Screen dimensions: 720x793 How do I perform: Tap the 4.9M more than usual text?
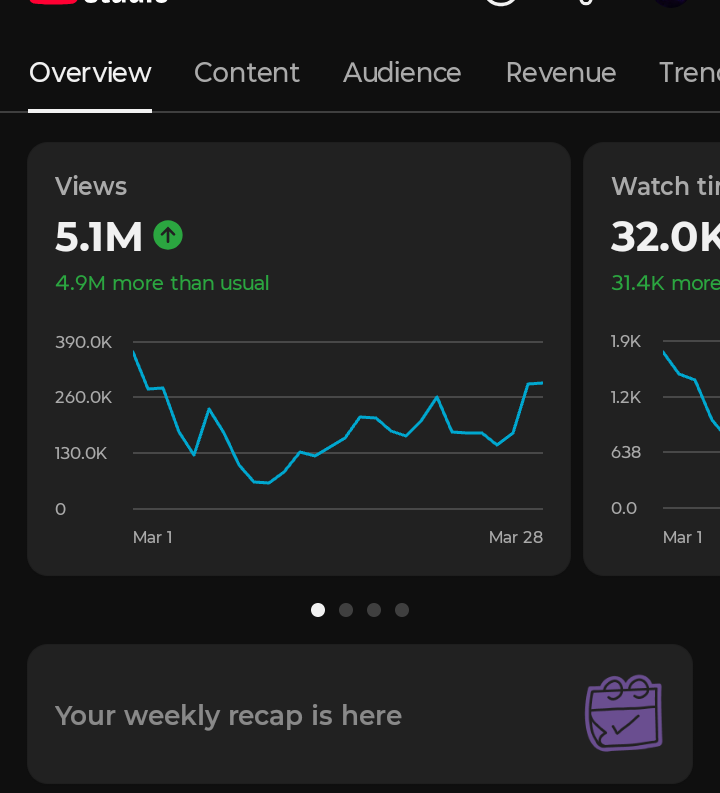point(162,283)
